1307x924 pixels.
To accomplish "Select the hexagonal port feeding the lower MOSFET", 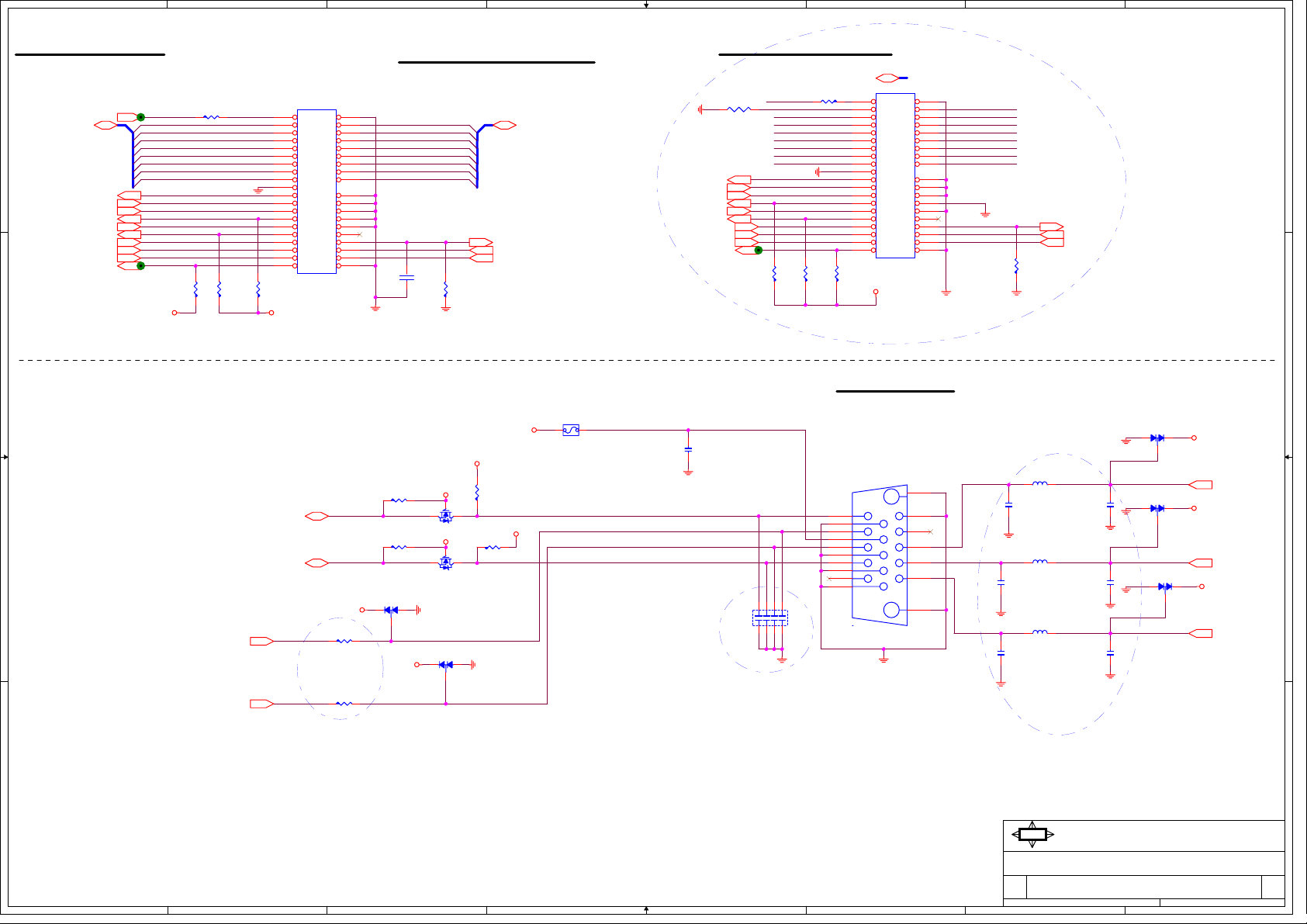I will [317, 562].
